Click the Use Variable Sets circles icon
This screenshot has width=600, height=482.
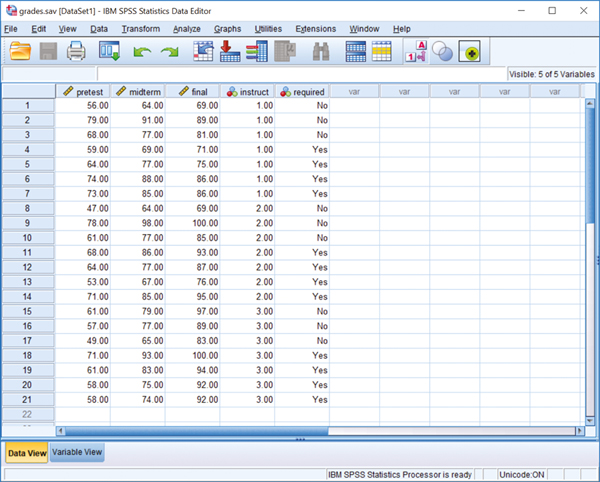(442, 52)
